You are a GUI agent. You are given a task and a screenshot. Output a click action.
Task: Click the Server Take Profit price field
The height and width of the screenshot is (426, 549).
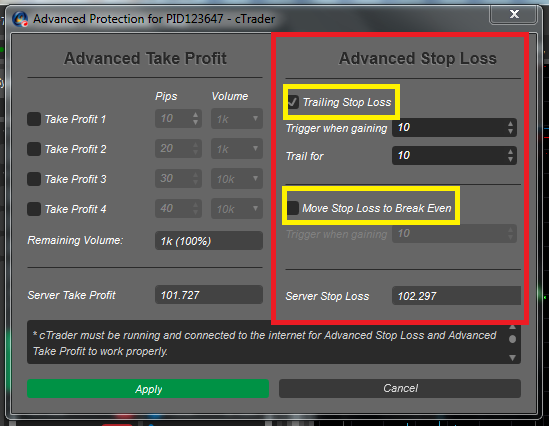pyautogui.click(x=209, y=295)
